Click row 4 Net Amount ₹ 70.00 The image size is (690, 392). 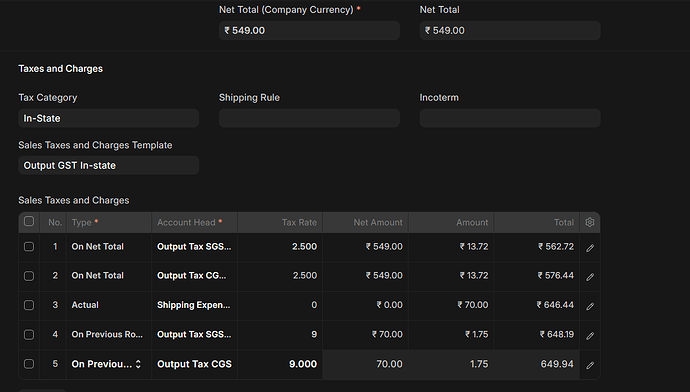point(387,334)
